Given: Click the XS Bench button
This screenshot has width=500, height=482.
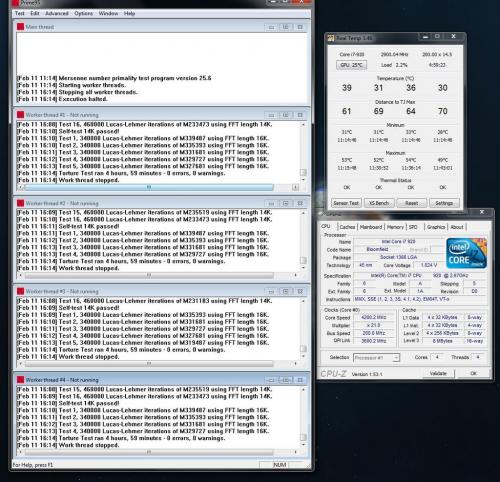Looking at the screenshot, I should (x=379, y=203).
